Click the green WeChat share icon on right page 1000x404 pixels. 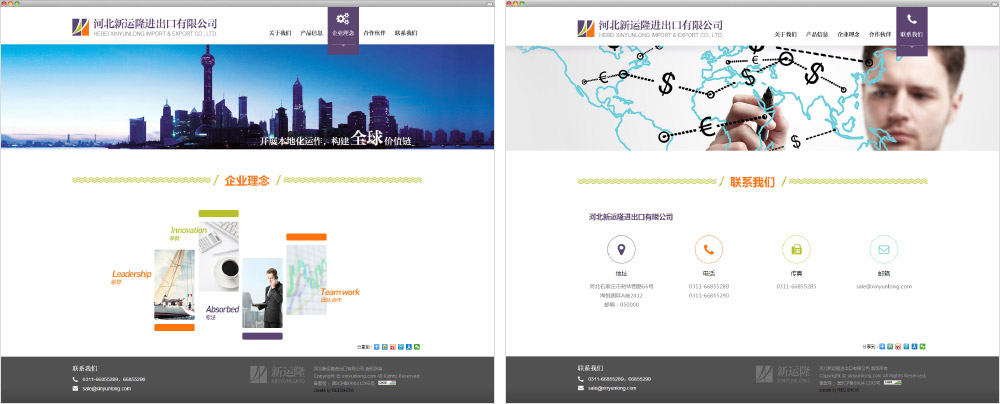[x=922, y=346]
